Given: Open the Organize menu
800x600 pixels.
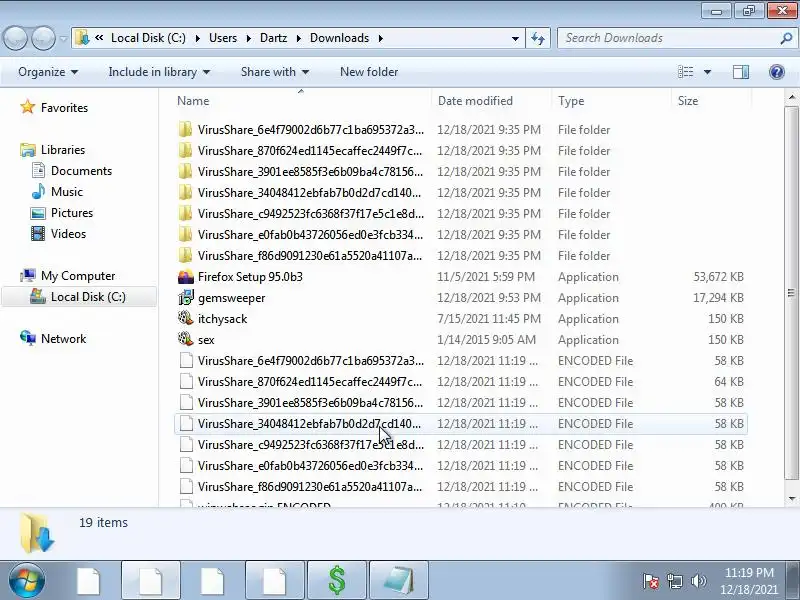Looking at the screenshot, I should pyautogui.click(x=48, y=72).
